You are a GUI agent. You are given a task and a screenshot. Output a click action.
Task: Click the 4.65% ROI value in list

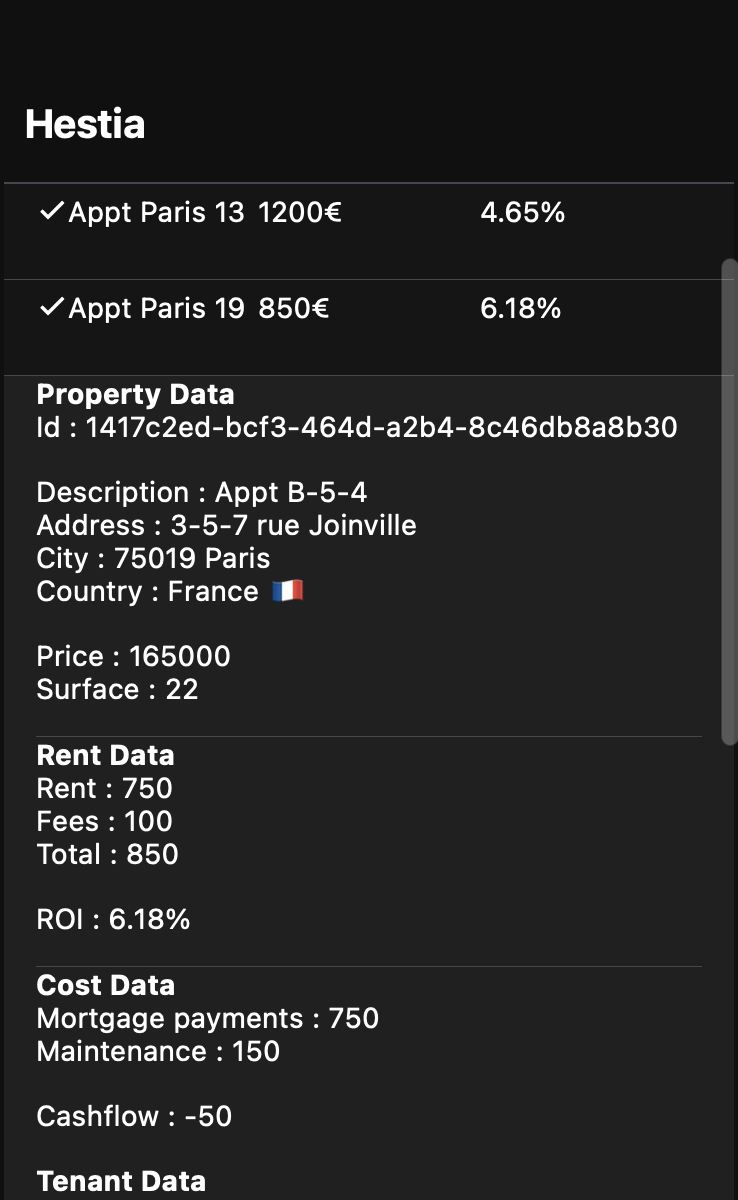click(522, 212)
